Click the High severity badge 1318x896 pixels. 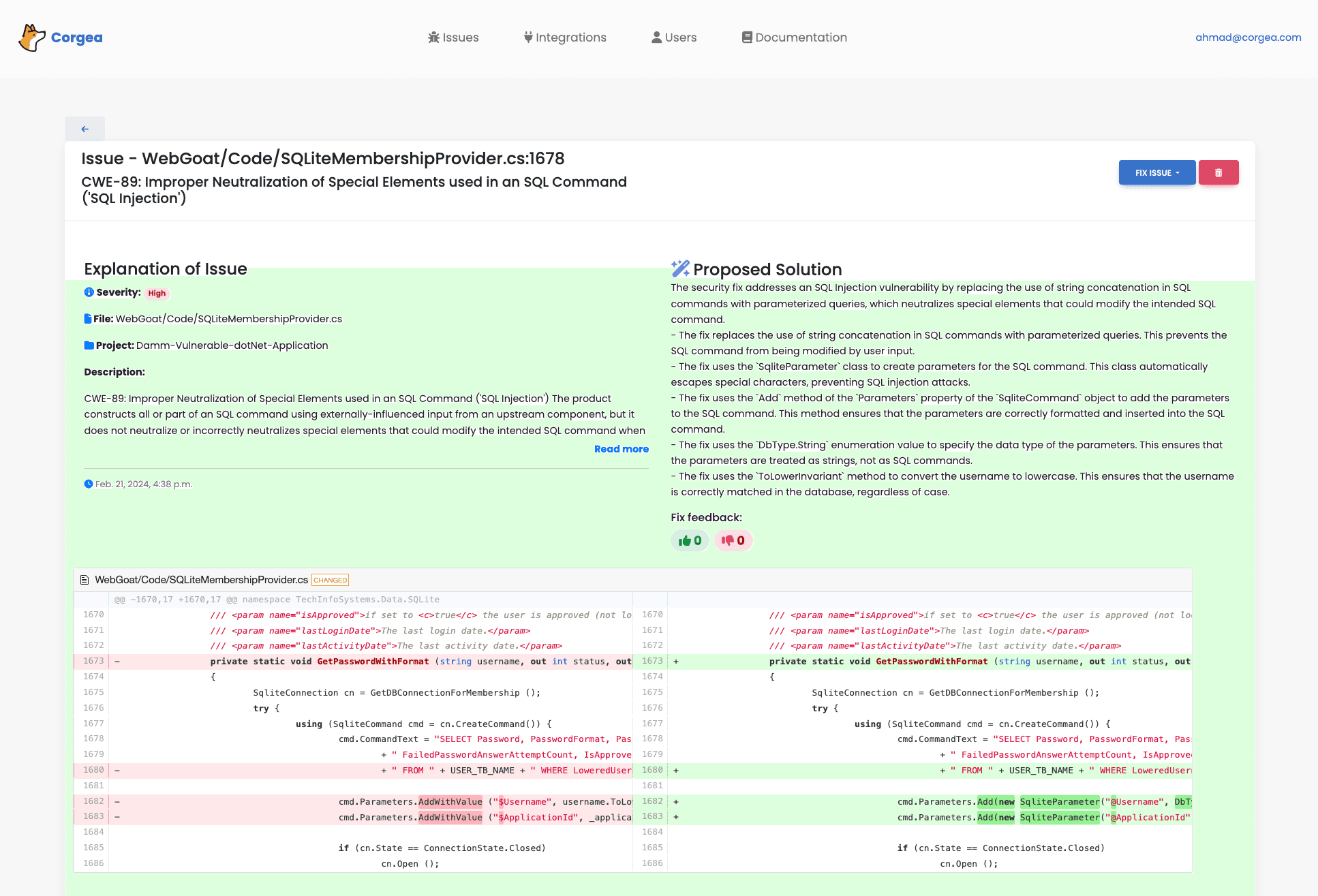(157, 293)
